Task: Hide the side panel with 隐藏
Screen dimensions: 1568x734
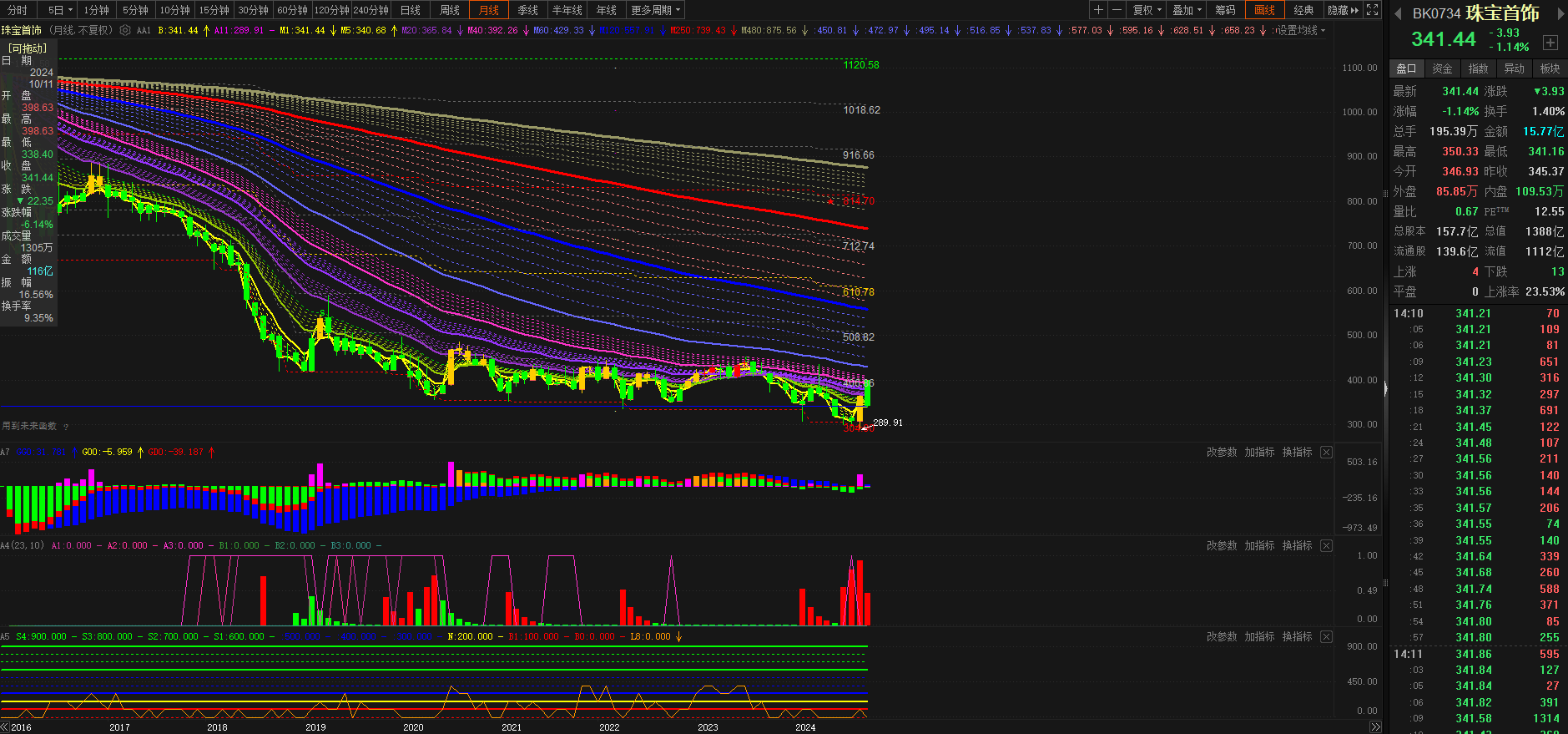Action: point(1343,10)
